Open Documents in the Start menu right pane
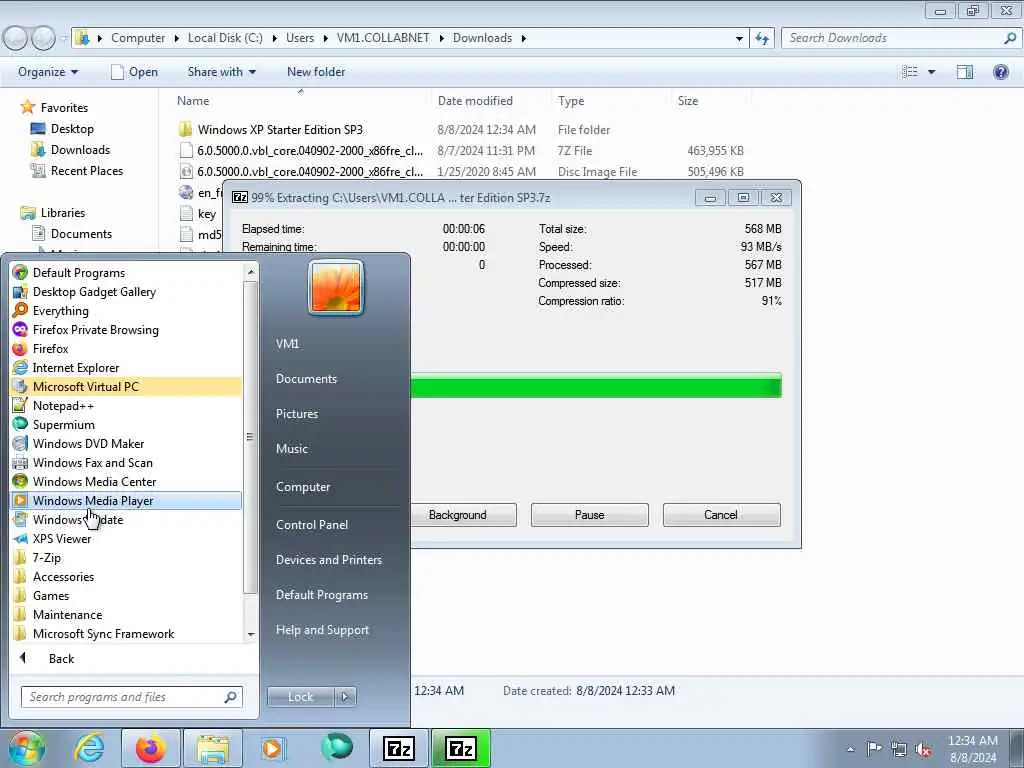 [x=306, y=379]
